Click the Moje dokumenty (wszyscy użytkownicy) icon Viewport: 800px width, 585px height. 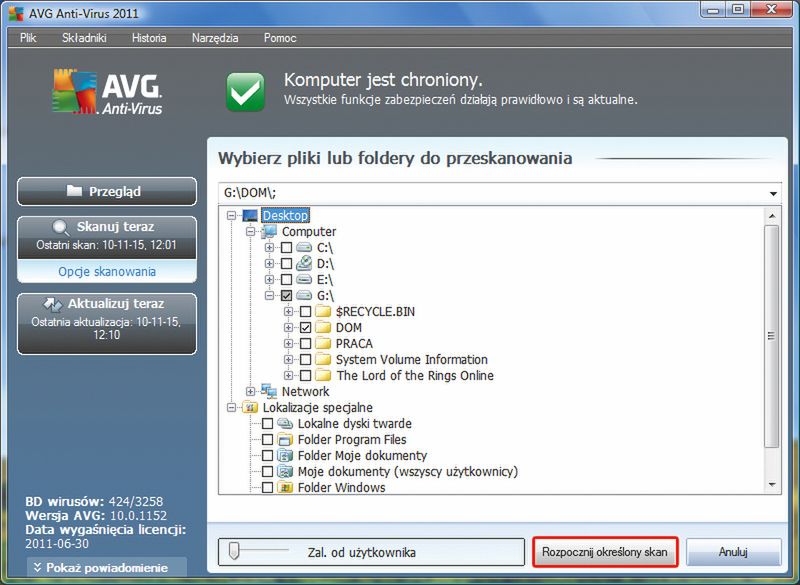(x=285, y=471)
